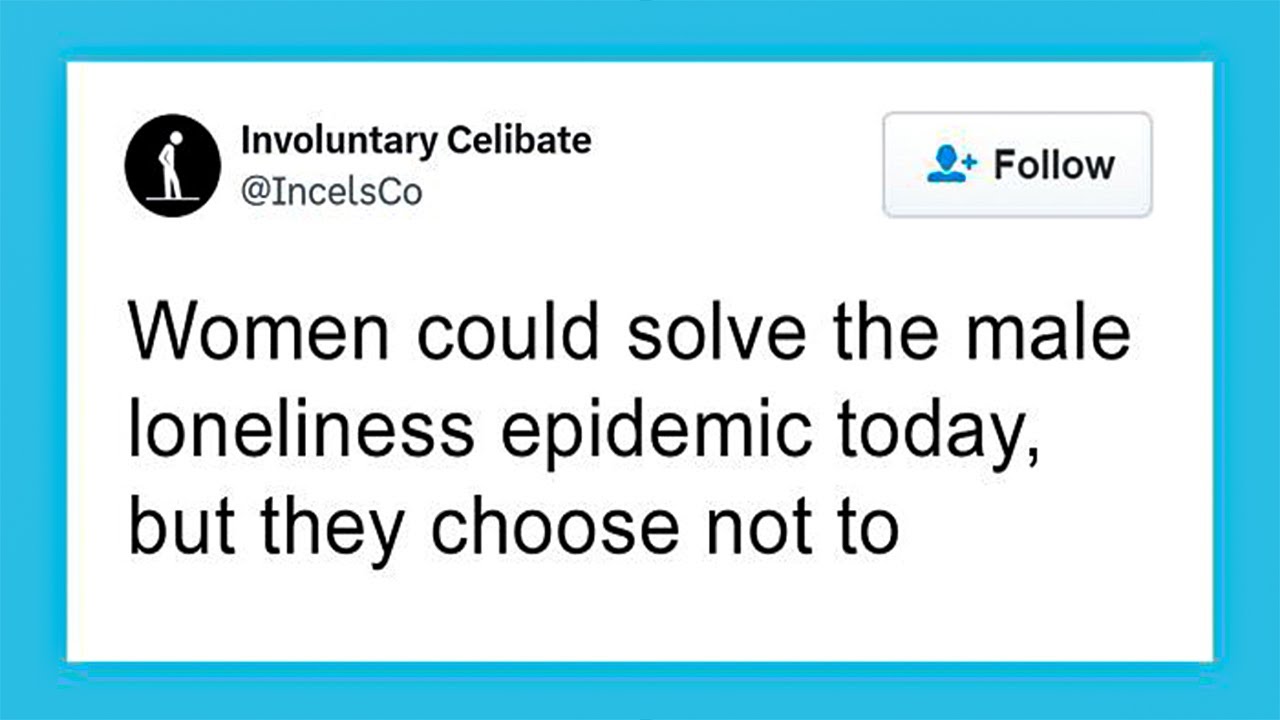Click the word "Follow" label text
Image resolution: width=1280 pixels, height=720 pixels.
tap(1054, 165)
